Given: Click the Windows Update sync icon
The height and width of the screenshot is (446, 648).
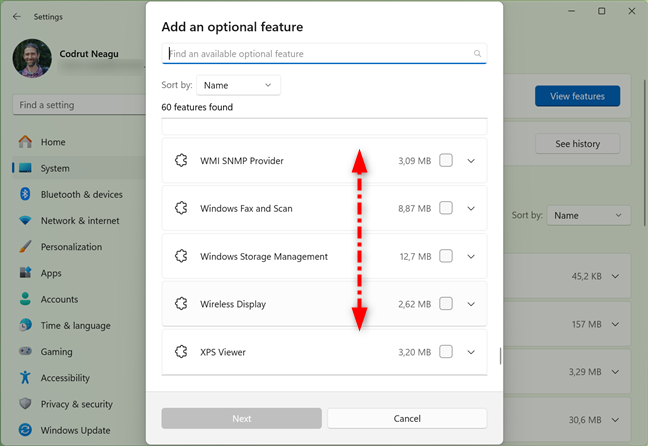Looking at the screenshot, I should pos(25,430).
